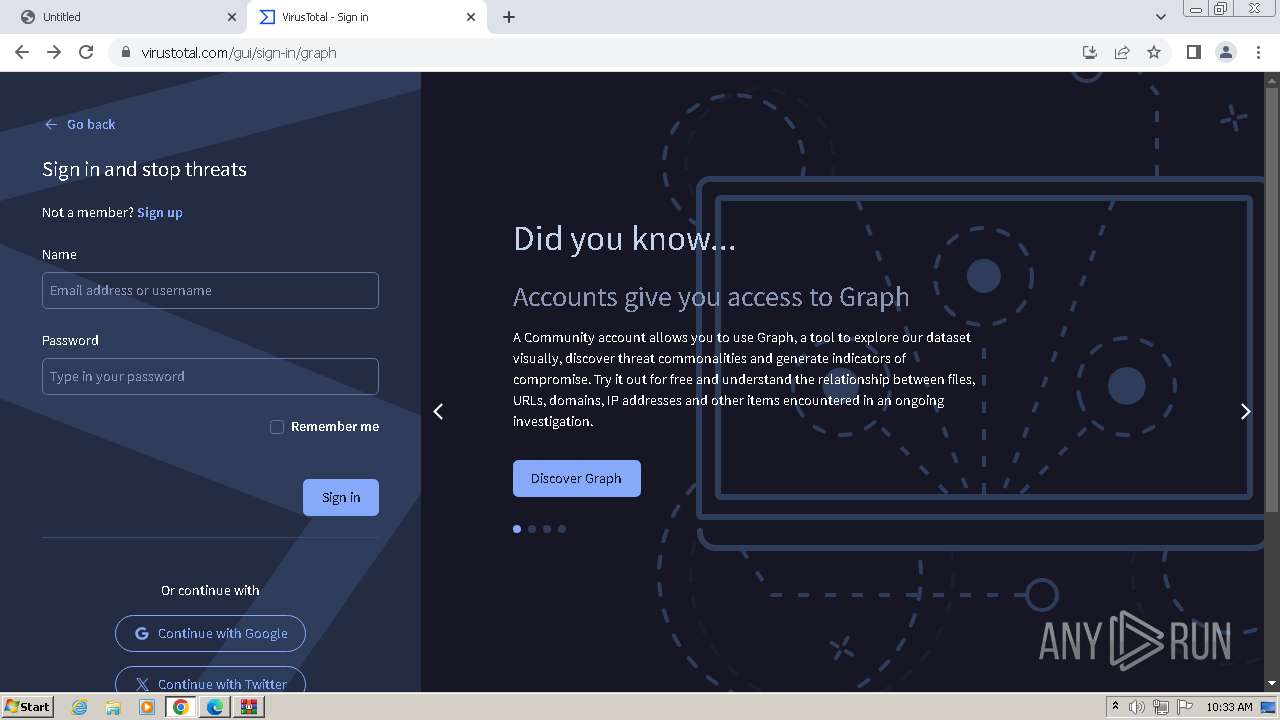Bookmark this page with star icon
Viewport: 1280px width, 720px height.
tap(1154, 52)
